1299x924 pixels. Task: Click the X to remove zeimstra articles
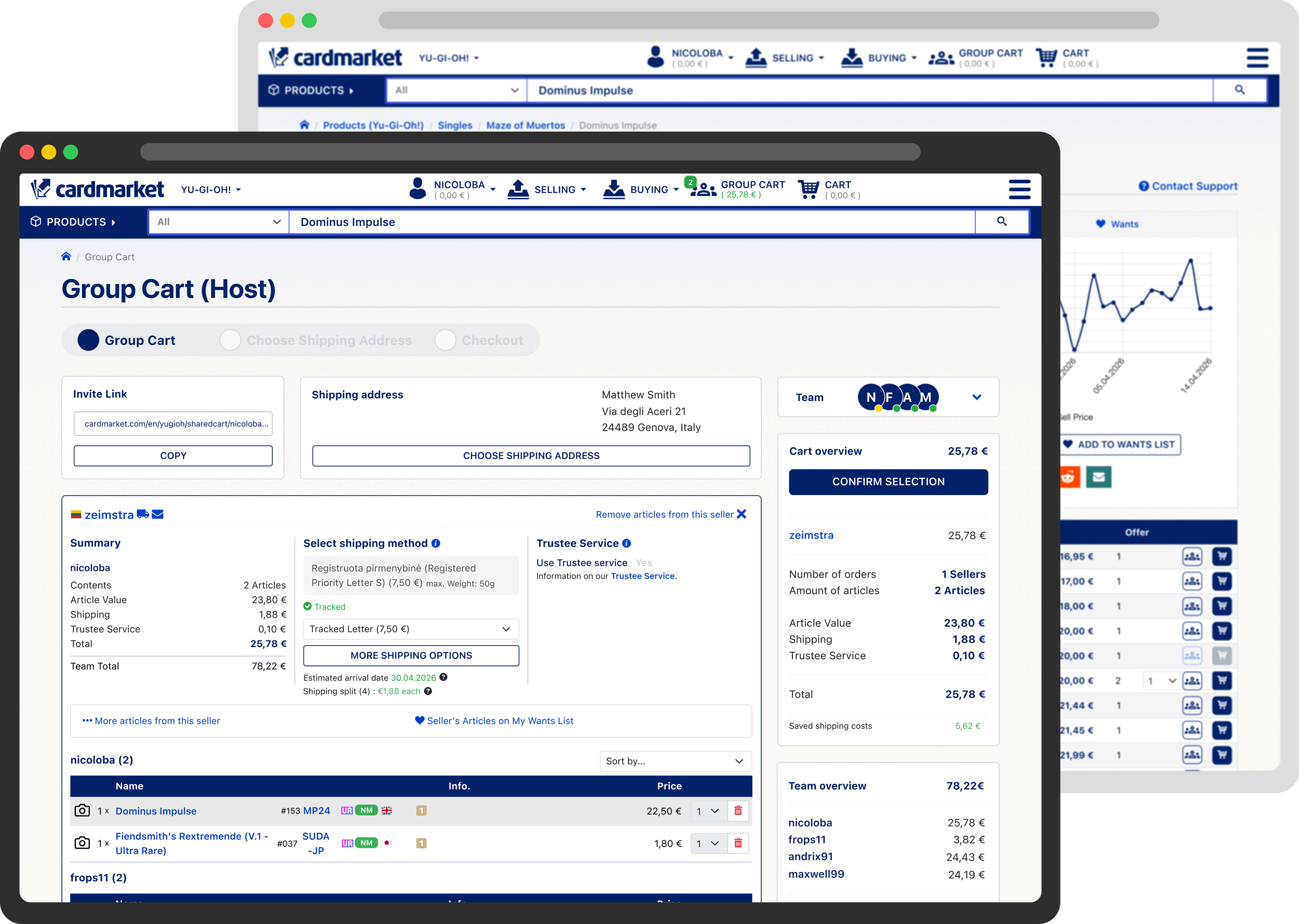741,514
